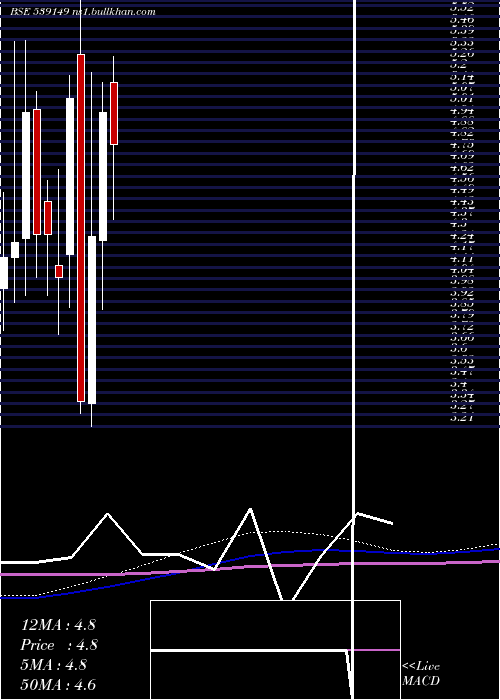The width and height of the screenshot is (500, 700).
Task: Click the tallest red candlestick body
Action: tap(81, 228)
